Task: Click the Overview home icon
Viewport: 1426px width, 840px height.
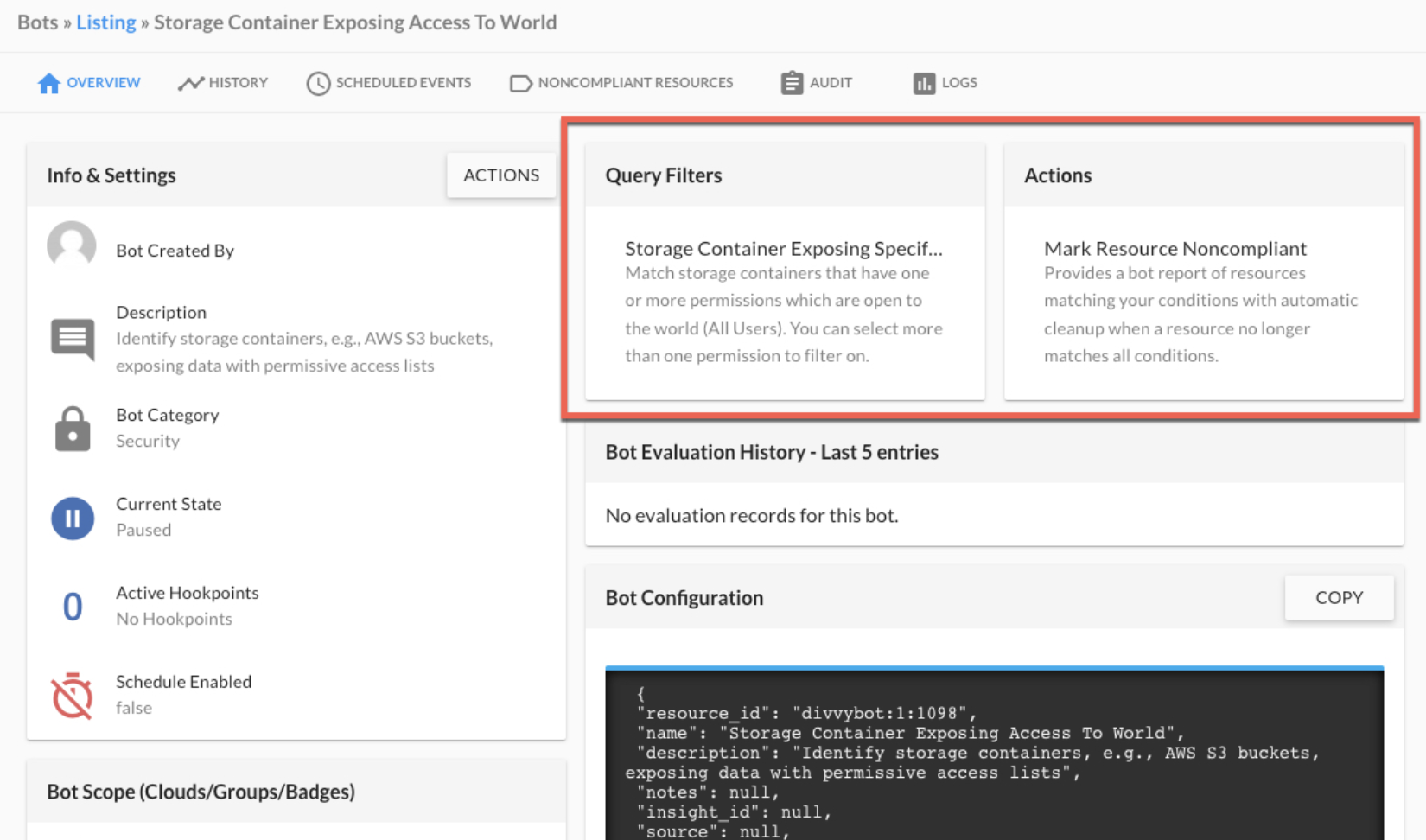Action: pyautogui.click(x=49, y=83)
